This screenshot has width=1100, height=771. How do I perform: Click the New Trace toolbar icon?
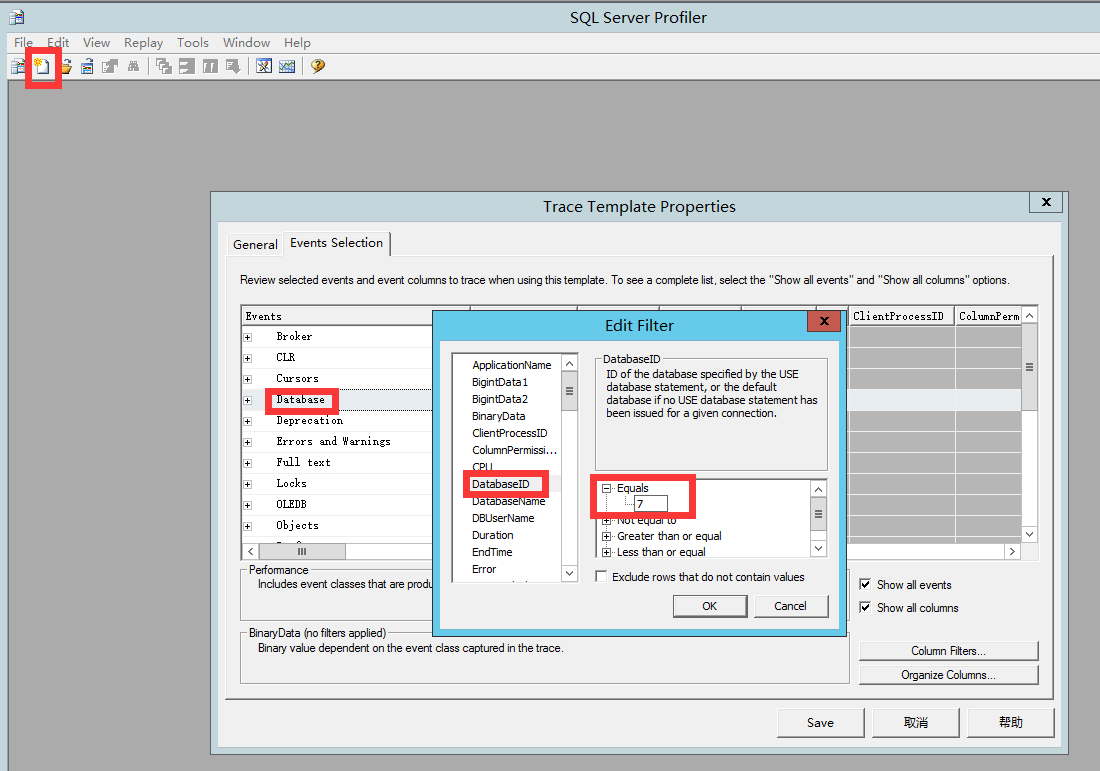tap(18, 67)
